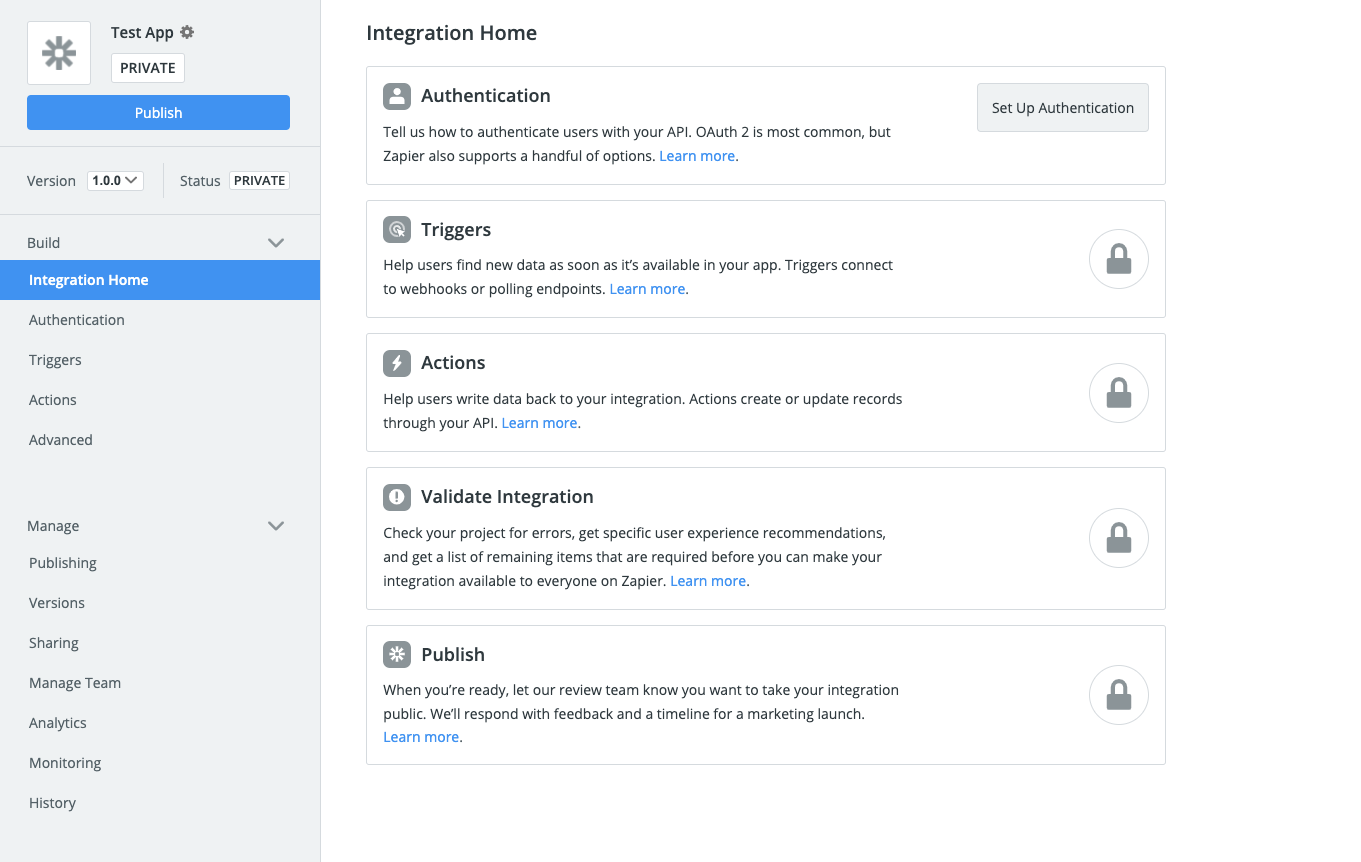Open the Advanced sidebar item
The width and height of the screenshot is (1361, 862).
(x=61, y=440)
